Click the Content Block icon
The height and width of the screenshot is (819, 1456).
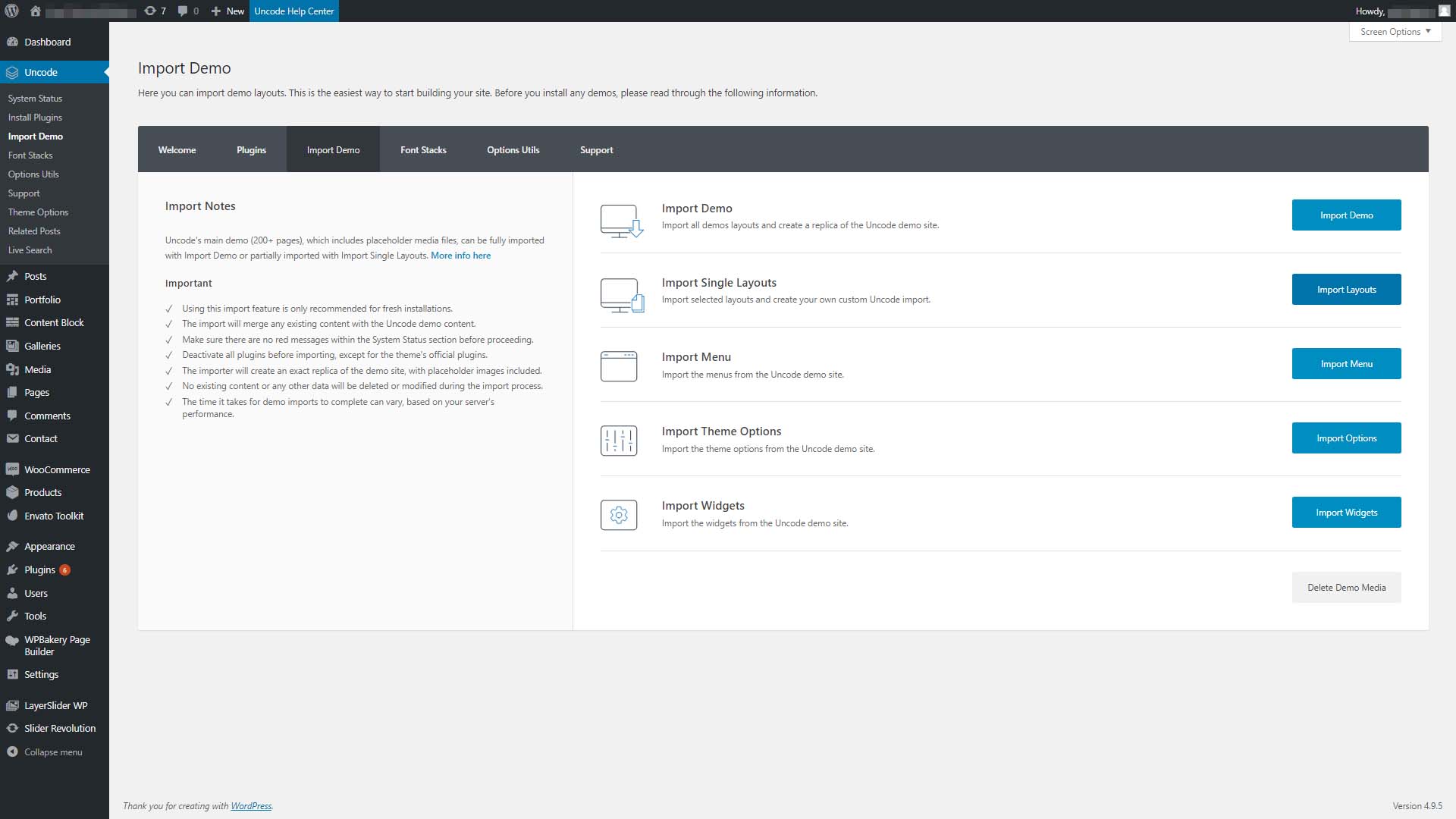click(x=12, y=322)
